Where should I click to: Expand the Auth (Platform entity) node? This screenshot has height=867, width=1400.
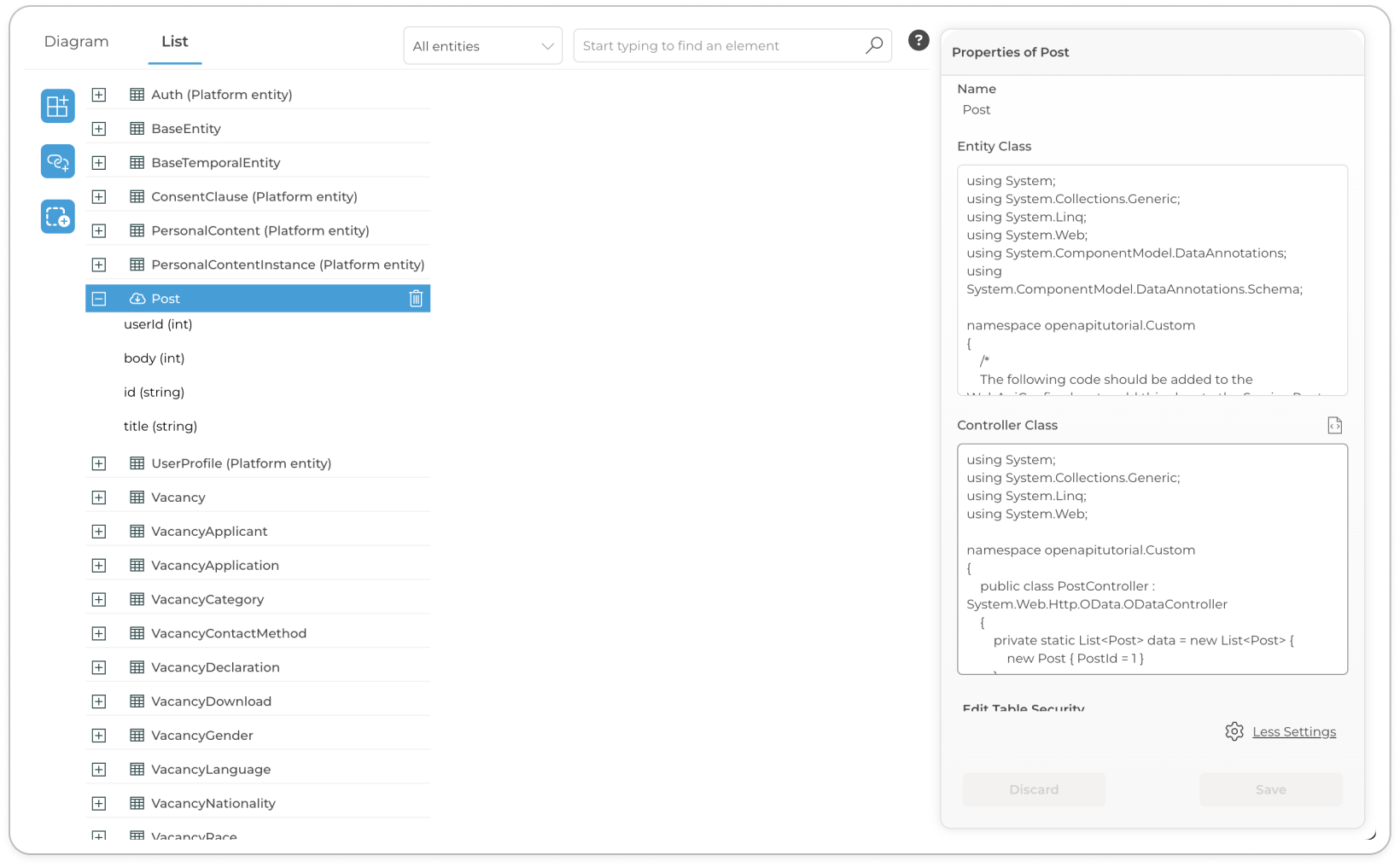pyautogui.click(x=99, y=95)
